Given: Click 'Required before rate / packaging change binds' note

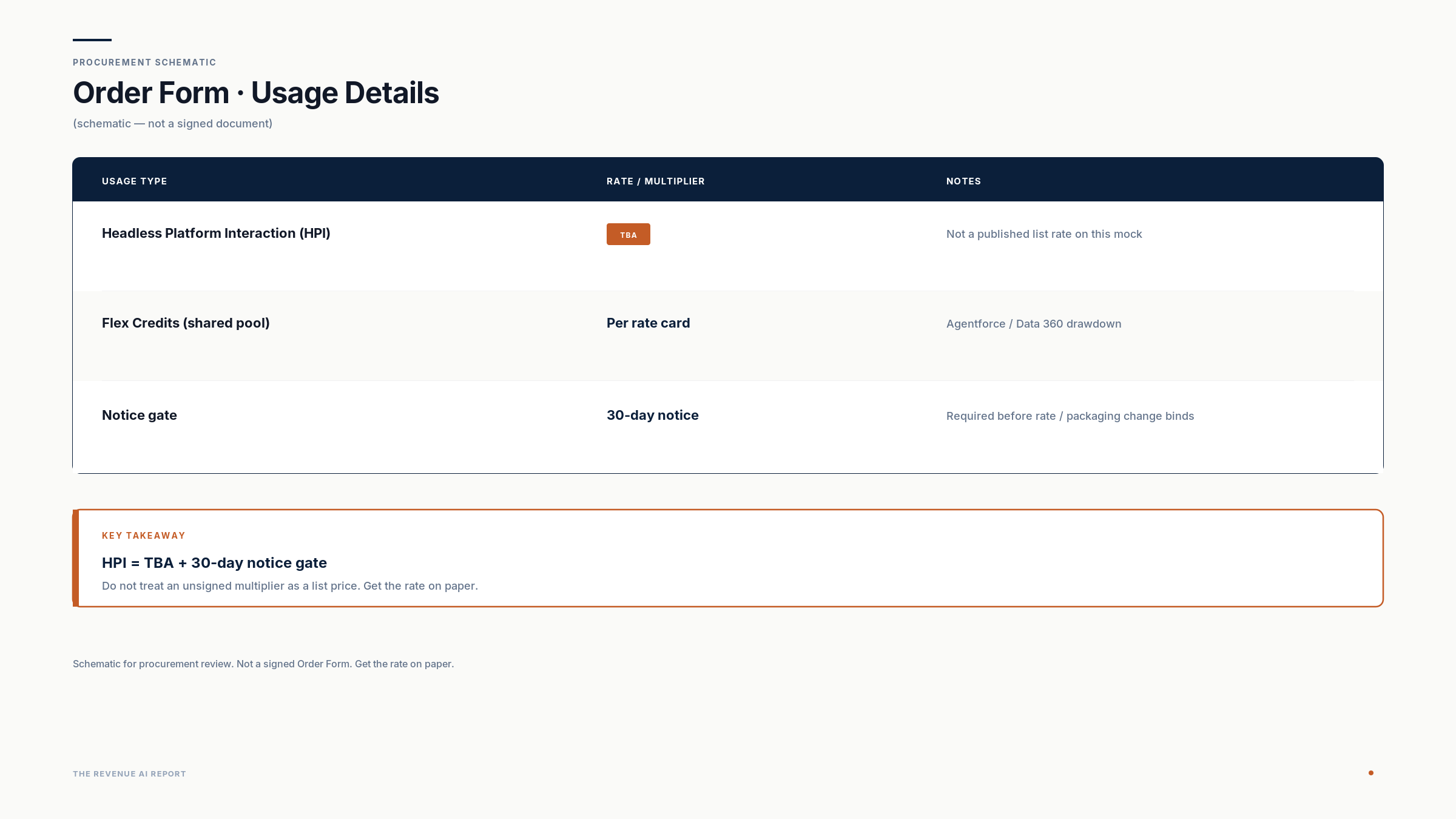Looking at the screenshot, I should tap(1070, 416).
